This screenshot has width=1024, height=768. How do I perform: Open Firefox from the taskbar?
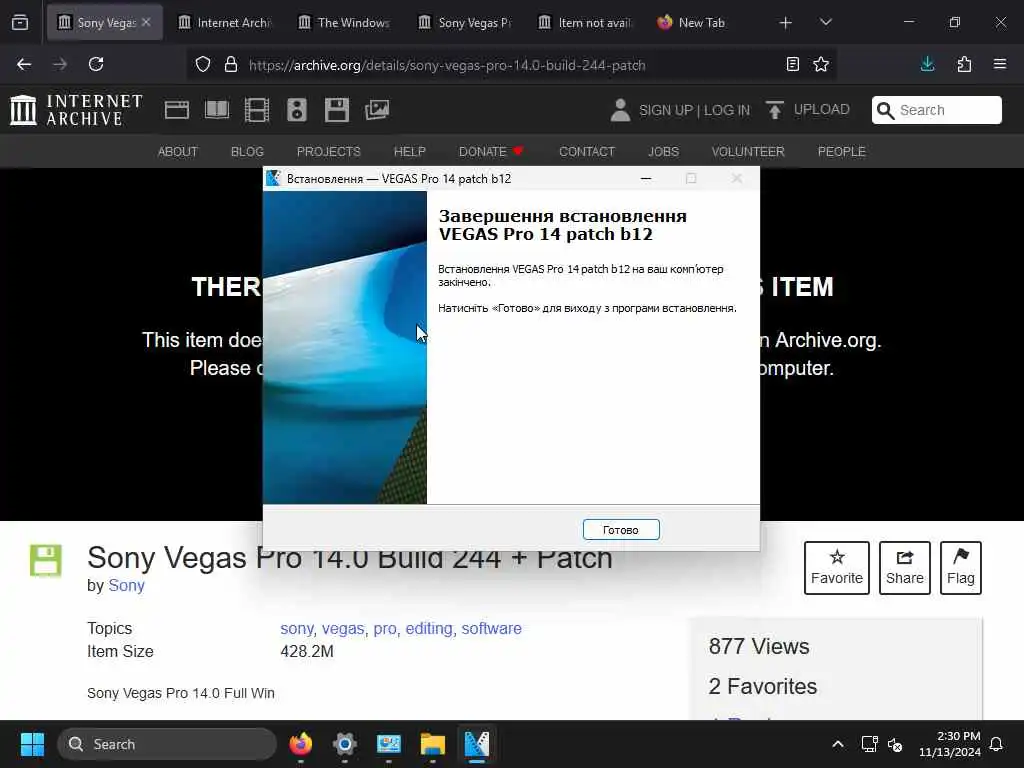point(300,744)
